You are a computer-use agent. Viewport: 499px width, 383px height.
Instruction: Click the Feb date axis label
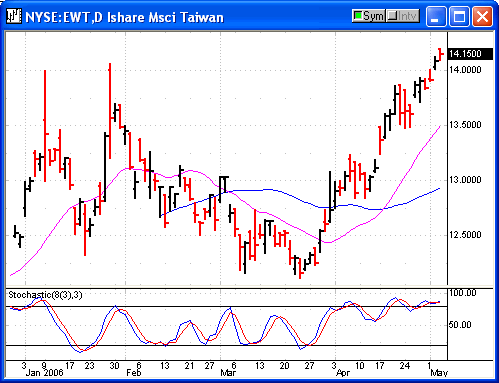tap(134, 373)
